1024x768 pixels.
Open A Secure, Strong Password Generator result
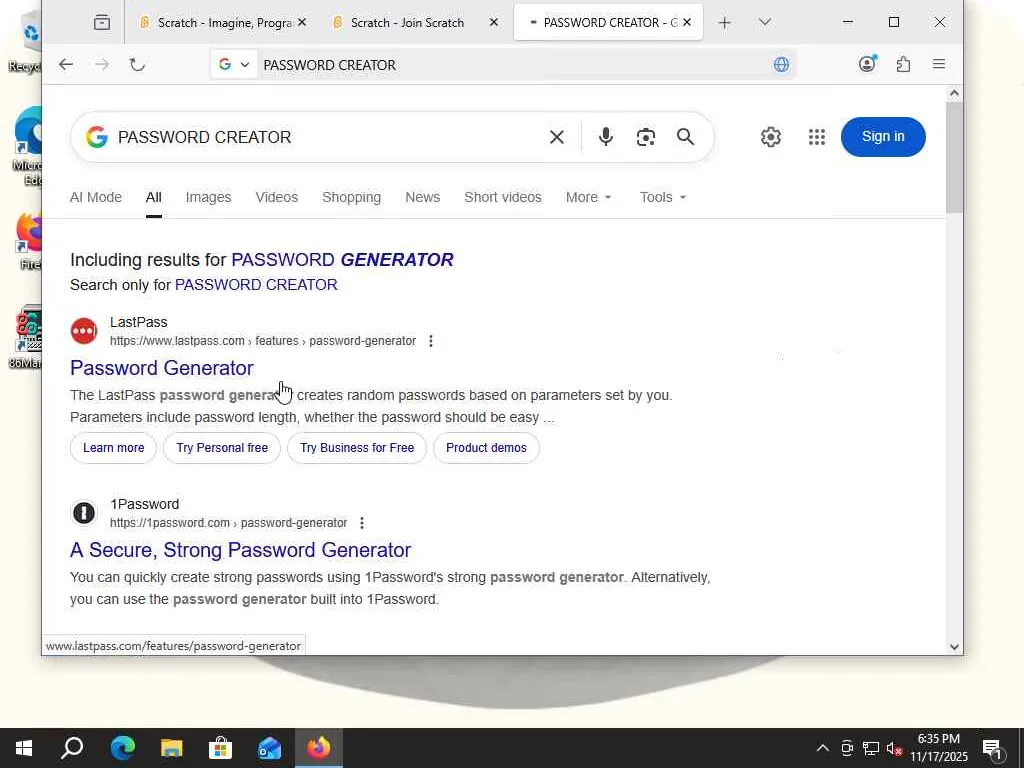(240, 550)
